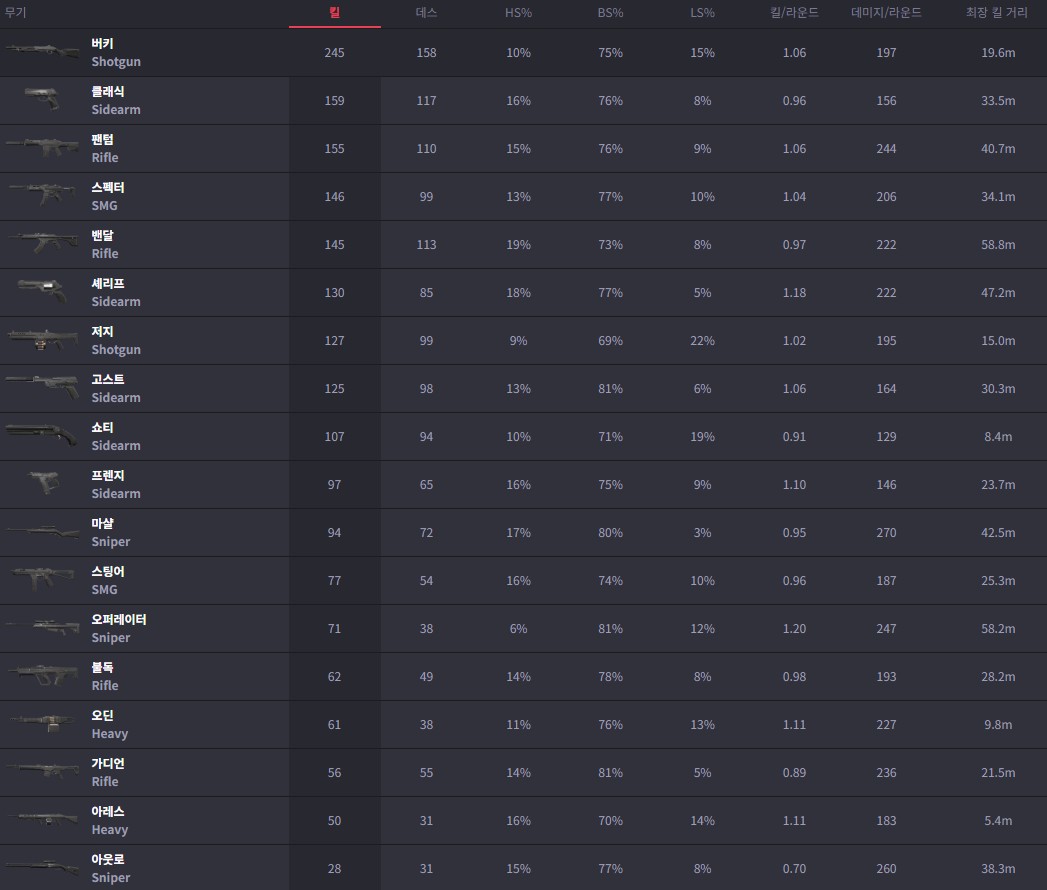Sort by LS% column header
Viewport: 1047px width, 890px height.
702,13
